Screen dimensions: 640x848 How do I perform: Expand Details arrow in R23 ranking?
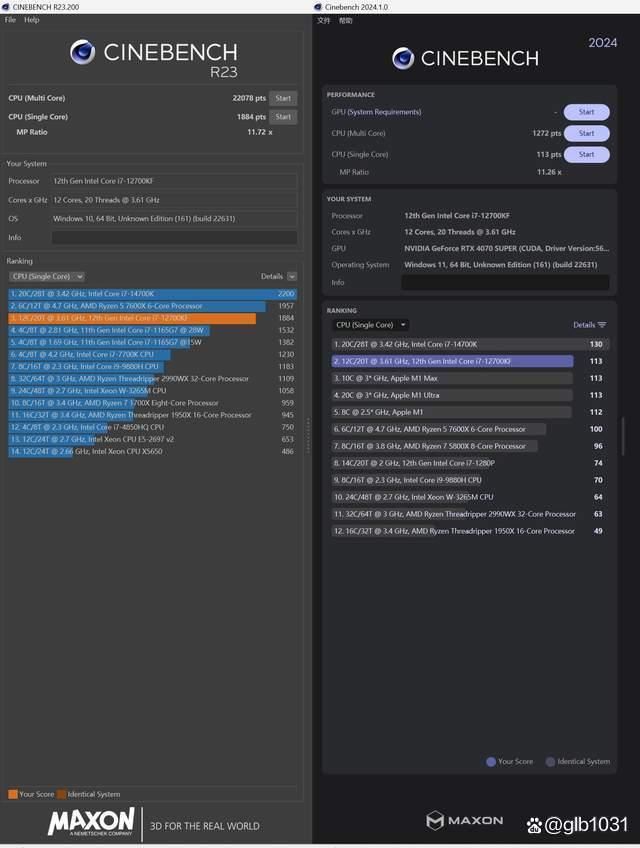click(292, 276)
